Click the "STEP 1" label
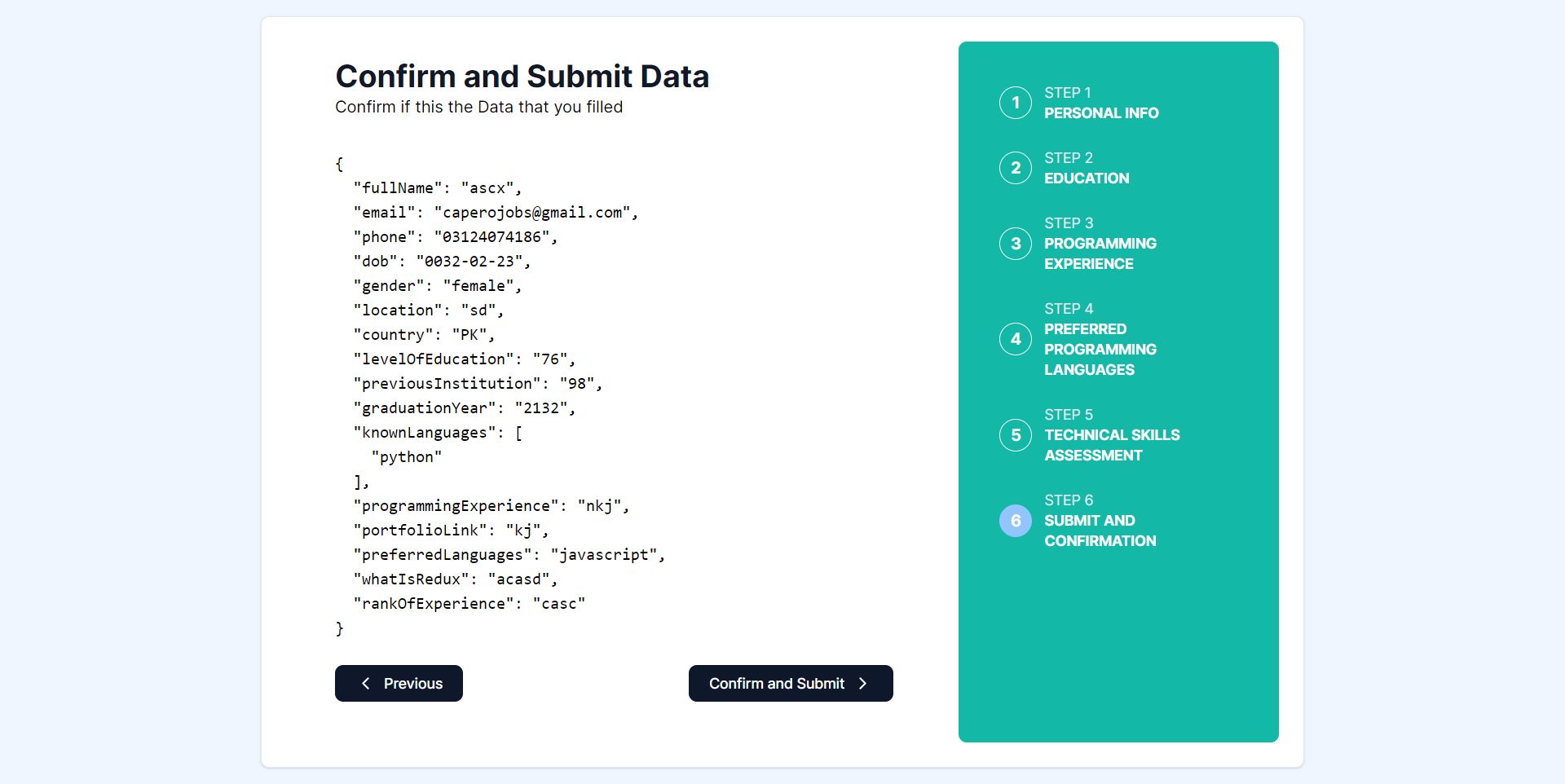Screen dimensions: 1565x784 pyautogui.click(x=1068, y=93)
